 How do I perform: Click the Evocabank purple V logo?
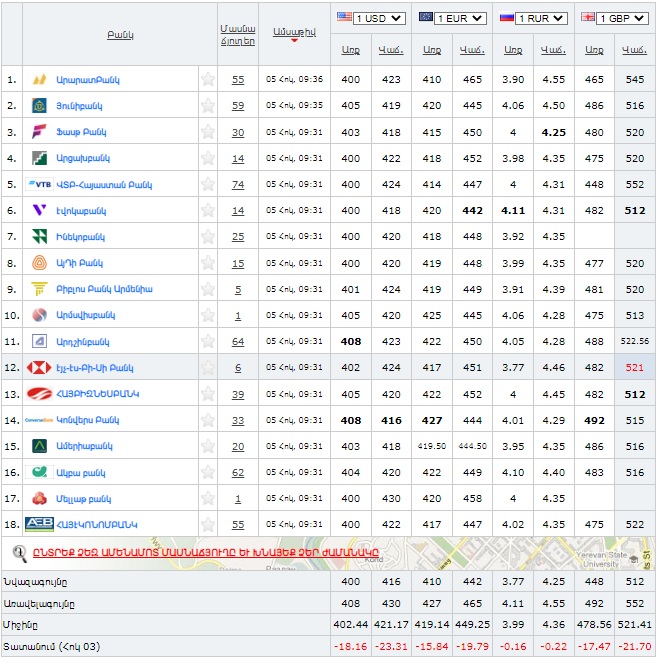(39, 210)
